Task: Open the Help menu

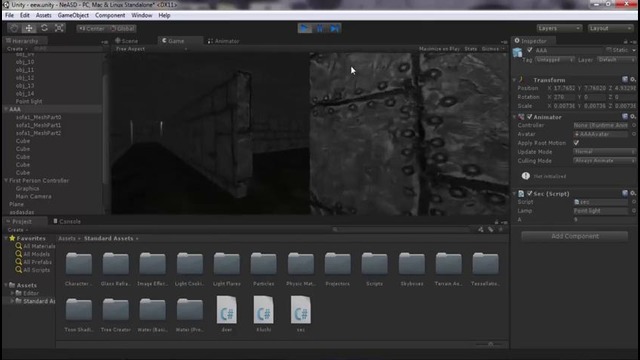Action: 164,16
